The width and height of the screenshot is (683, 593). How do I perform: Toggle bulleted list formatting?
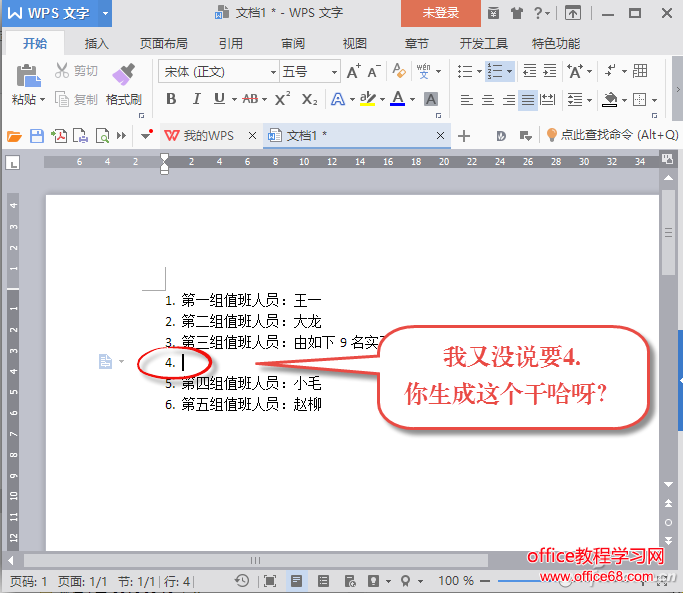pyautogui.click(x=465, y=71)
